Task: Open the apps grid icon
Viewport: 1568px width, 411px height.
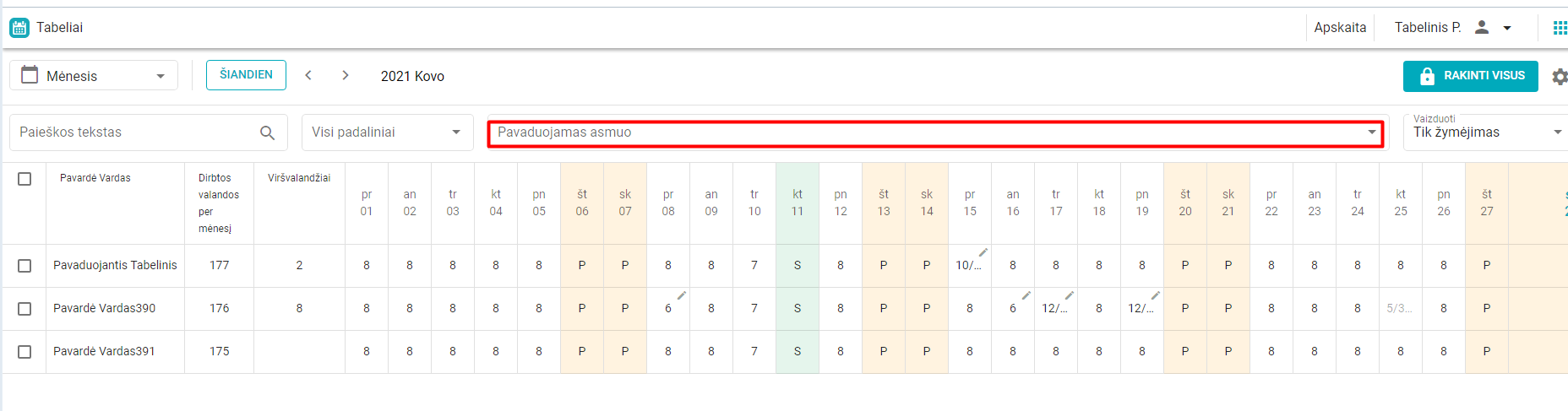Action: coord(1560,28)
